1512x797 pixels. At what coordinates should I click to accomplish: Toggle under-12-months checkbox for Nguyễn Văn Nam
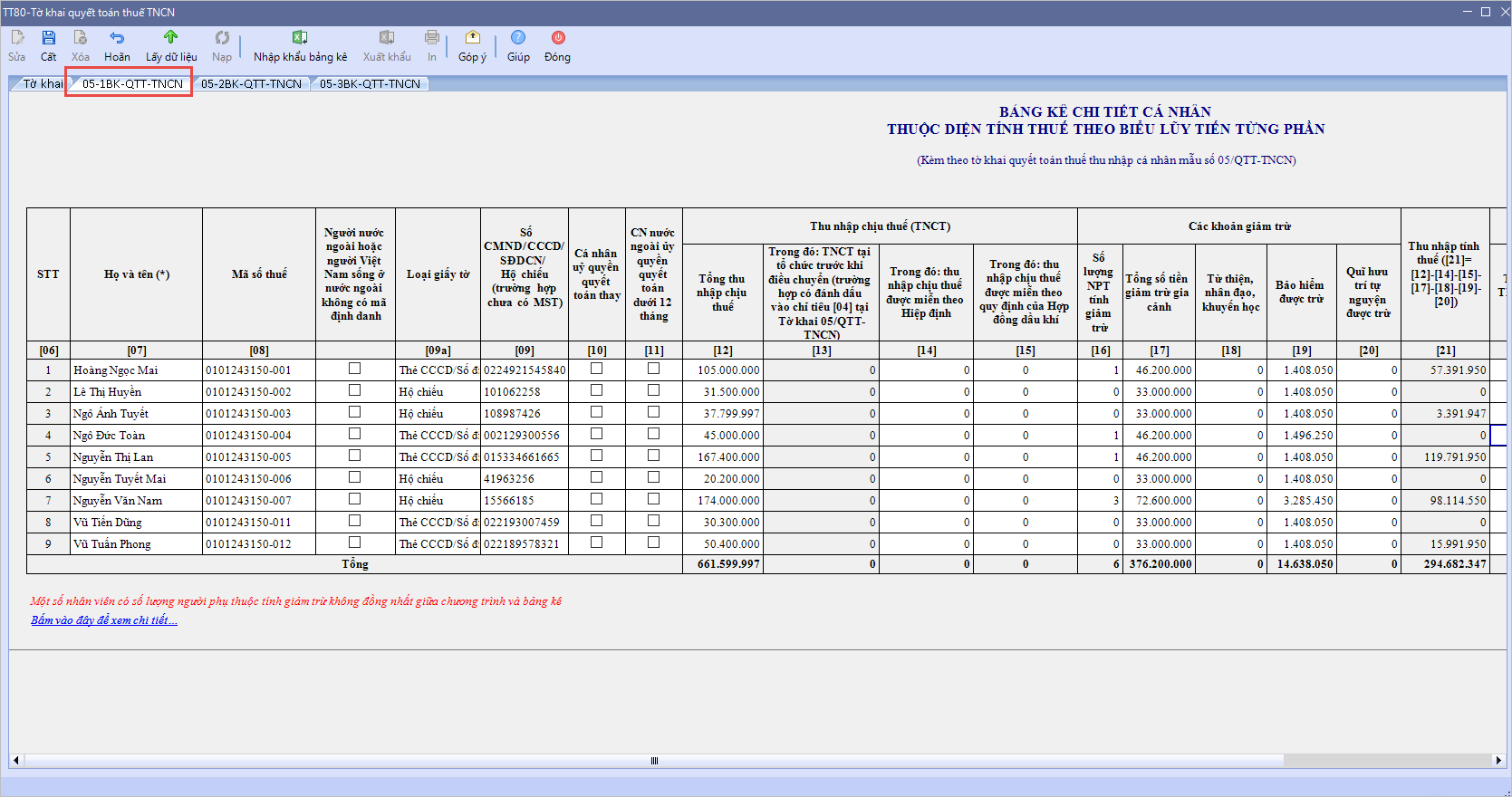(653, 499)
